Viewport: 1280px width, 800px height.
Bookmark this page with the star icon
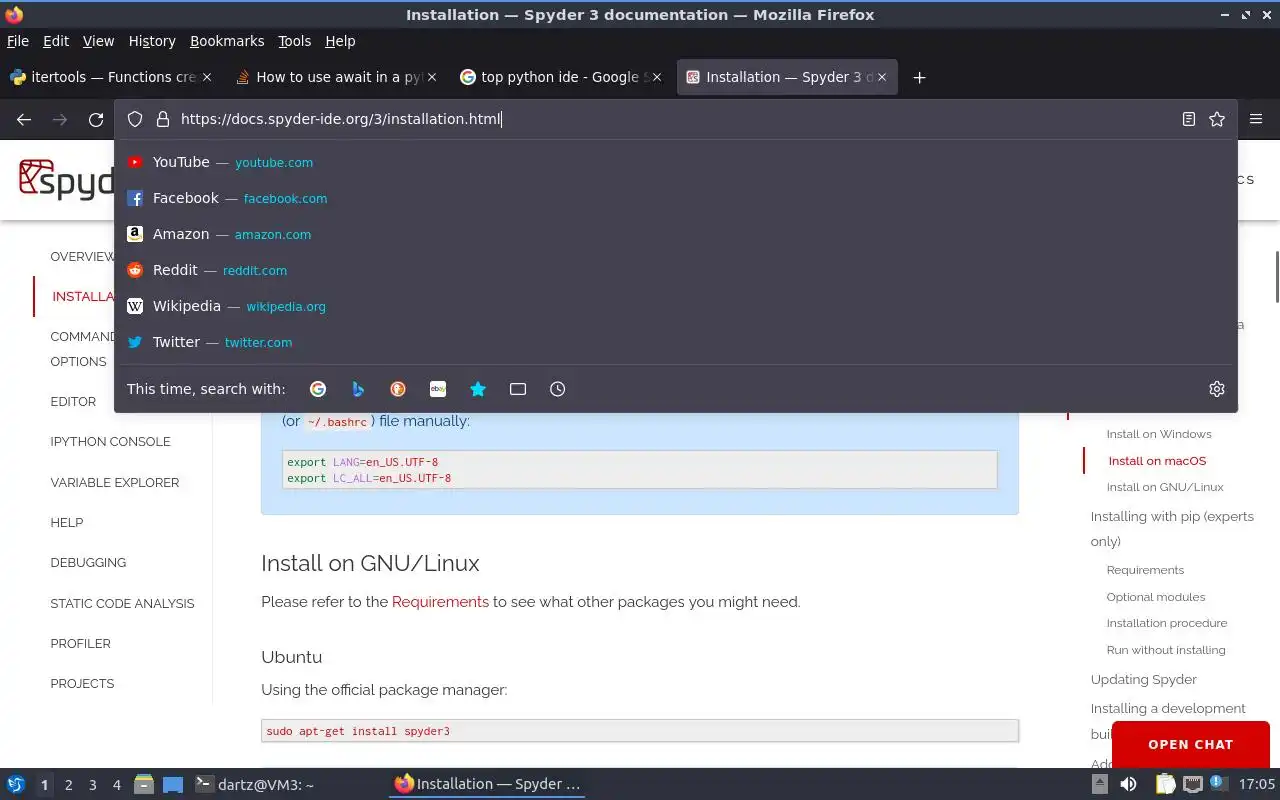(1217, 119)
